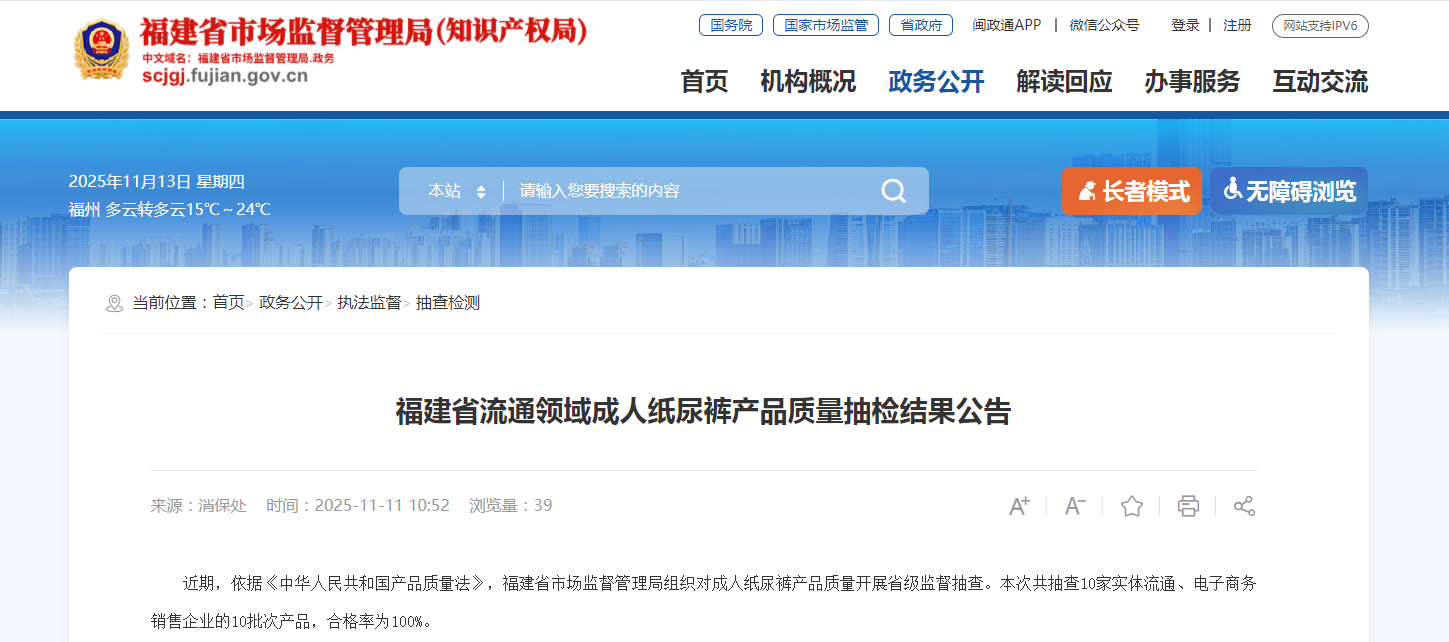The height and width of the screenshot is (642, 1449).
Task: Decrease font size with A- icon
Action: [x=1075, y=506]
